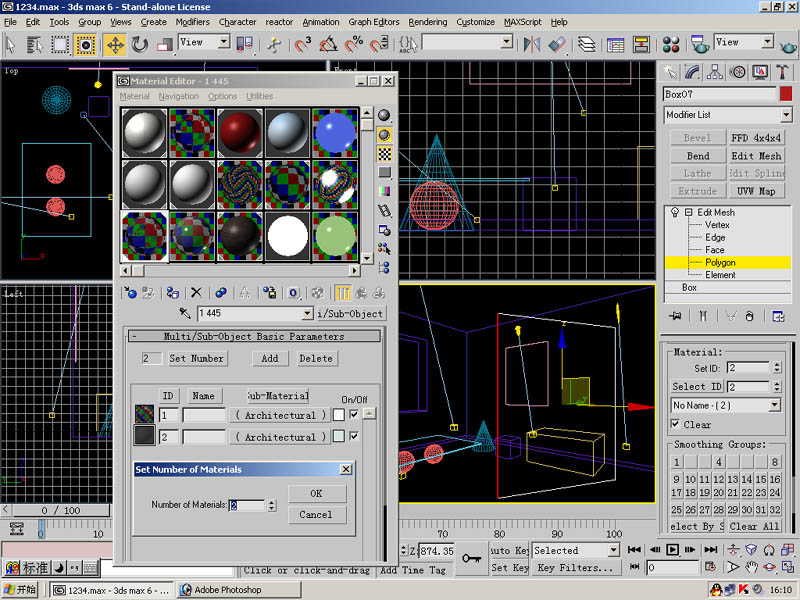Open Material Editor via colored spheres icon
The height and width of the screenshot is (600, 800).
671,45
